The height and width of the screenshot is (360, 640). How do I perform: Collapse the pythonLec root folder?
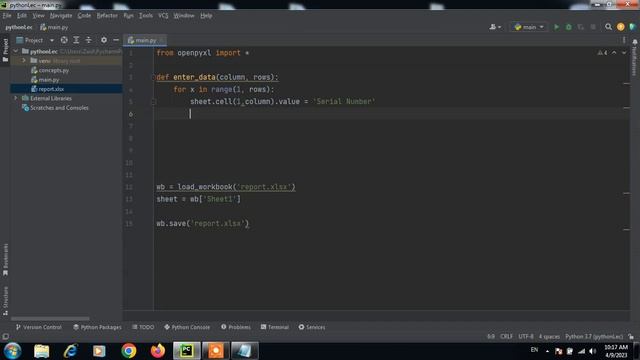16,51
